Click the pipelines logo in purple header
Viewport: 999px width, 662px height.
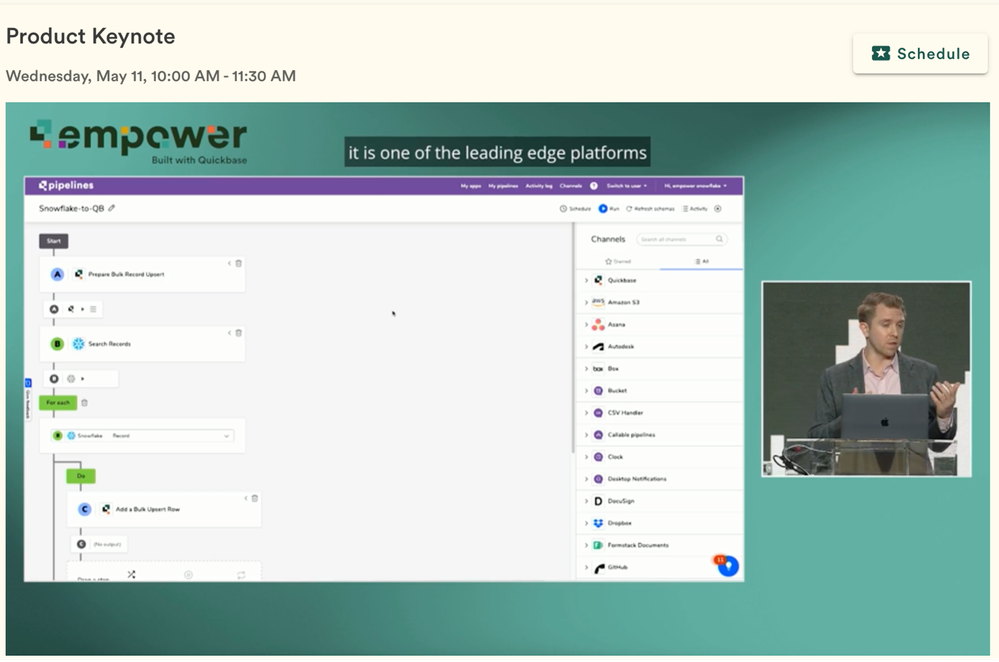pyautogui.click(x=66, y=185)
